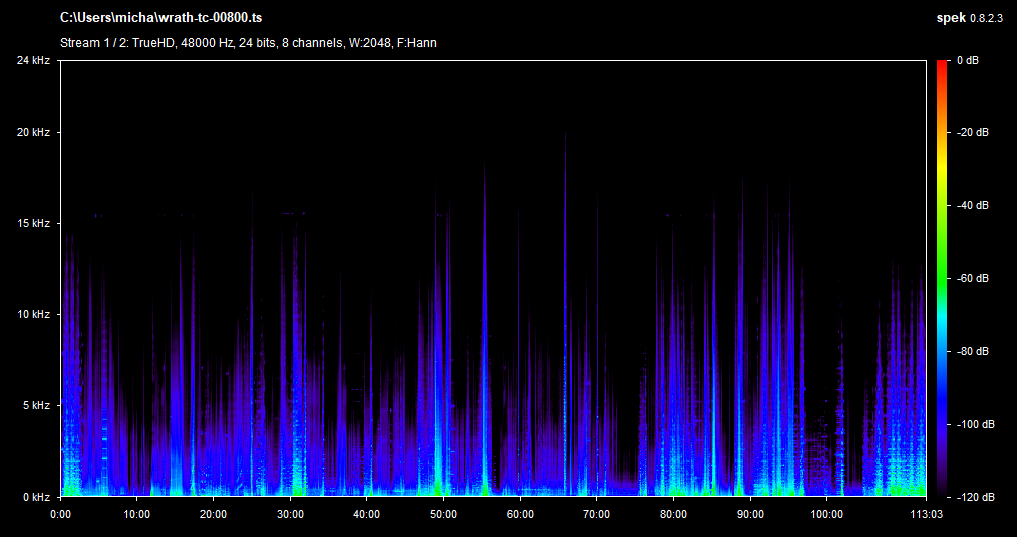This screenshot has width=1017, height=537.
Task: Pick the 10 kHz frequency axis label
Action: coord(33,314)
